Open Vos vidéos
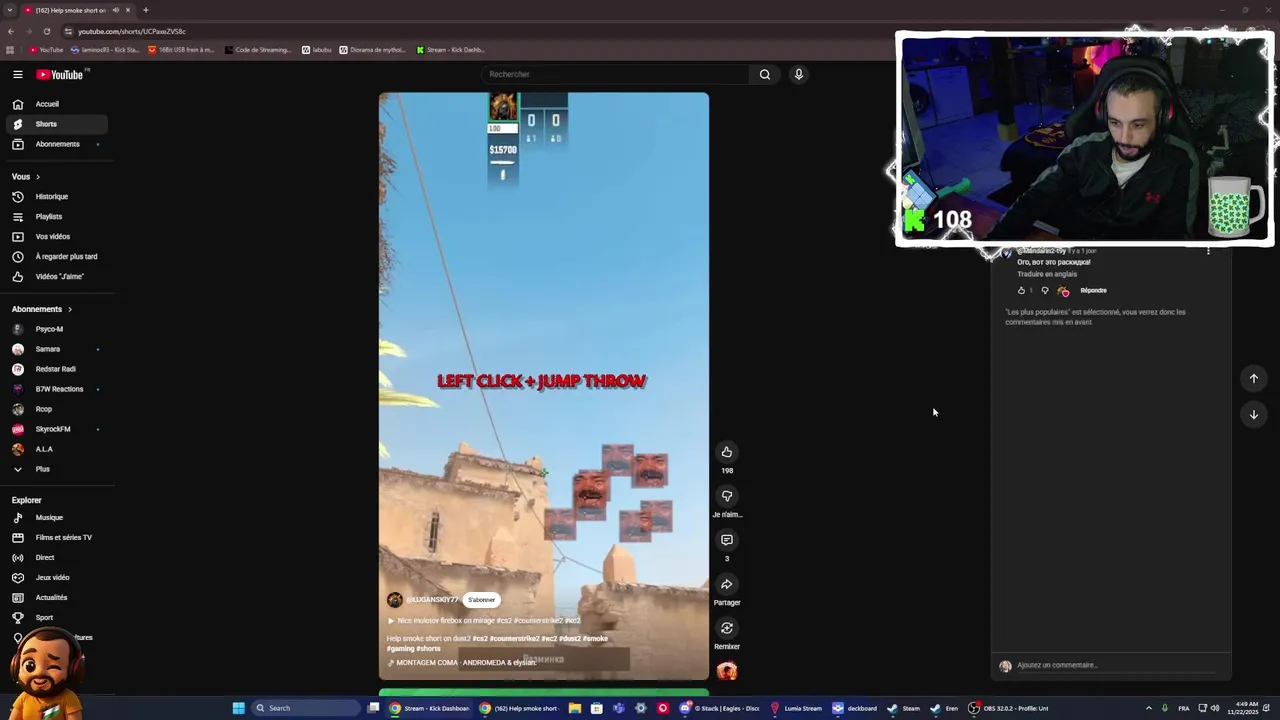Screen dimensions: 1280x720 [x=56, y=236]
